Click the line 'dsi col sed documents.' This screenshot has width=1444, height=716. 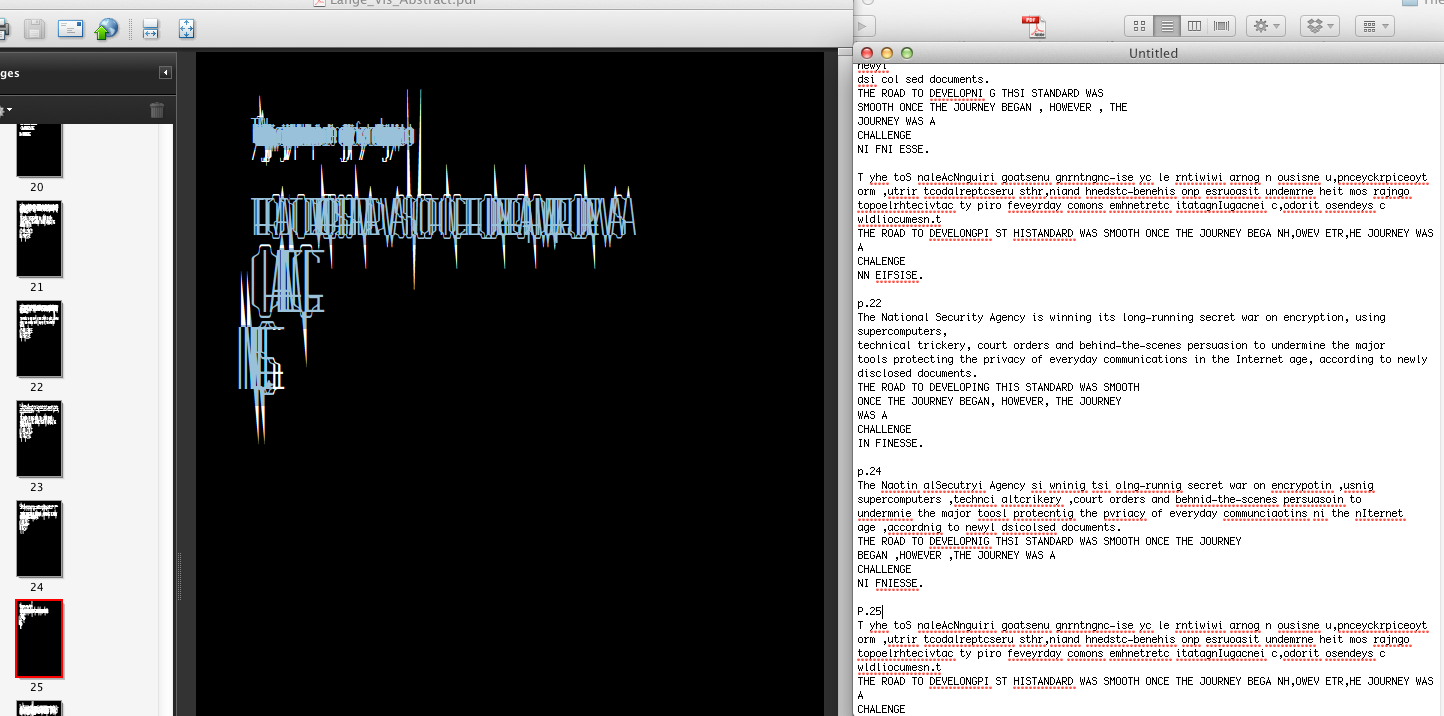pyautogui.click(x=923, y=79)
